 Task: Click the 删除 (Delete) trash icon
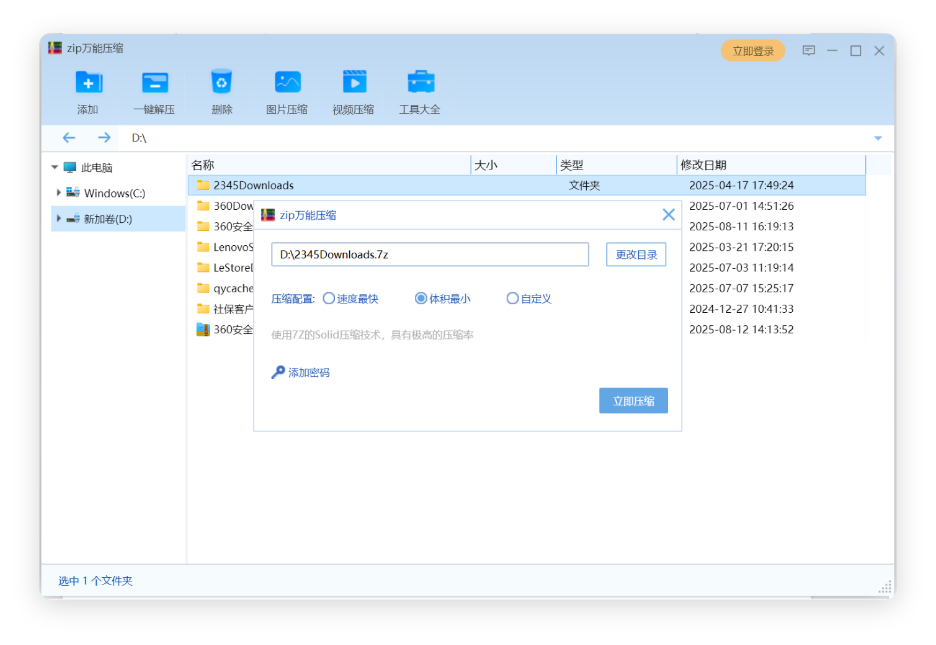pyautogui.click(x=221, y=83)
